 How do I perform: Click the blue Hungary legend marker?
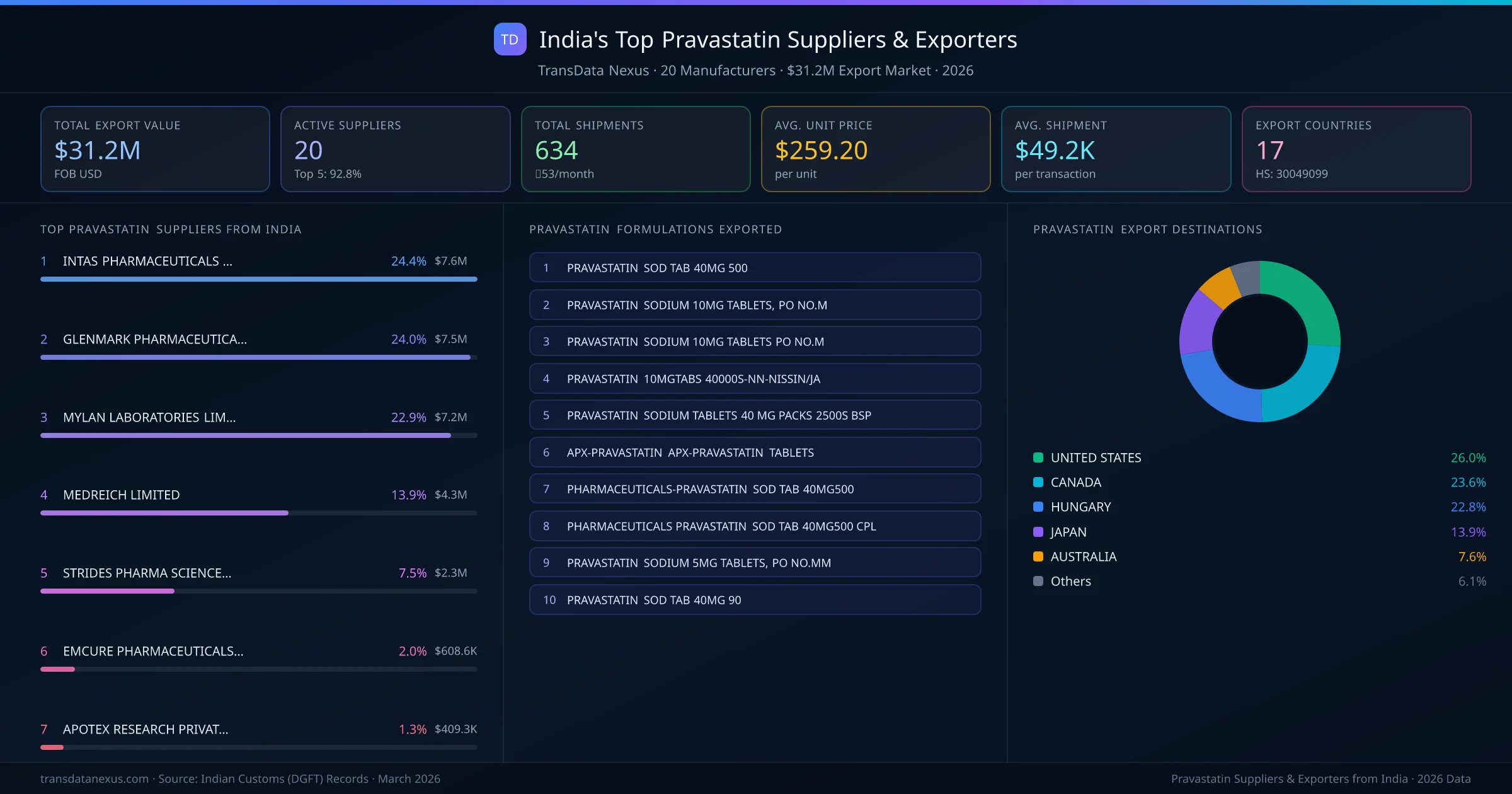(1037, 507)
